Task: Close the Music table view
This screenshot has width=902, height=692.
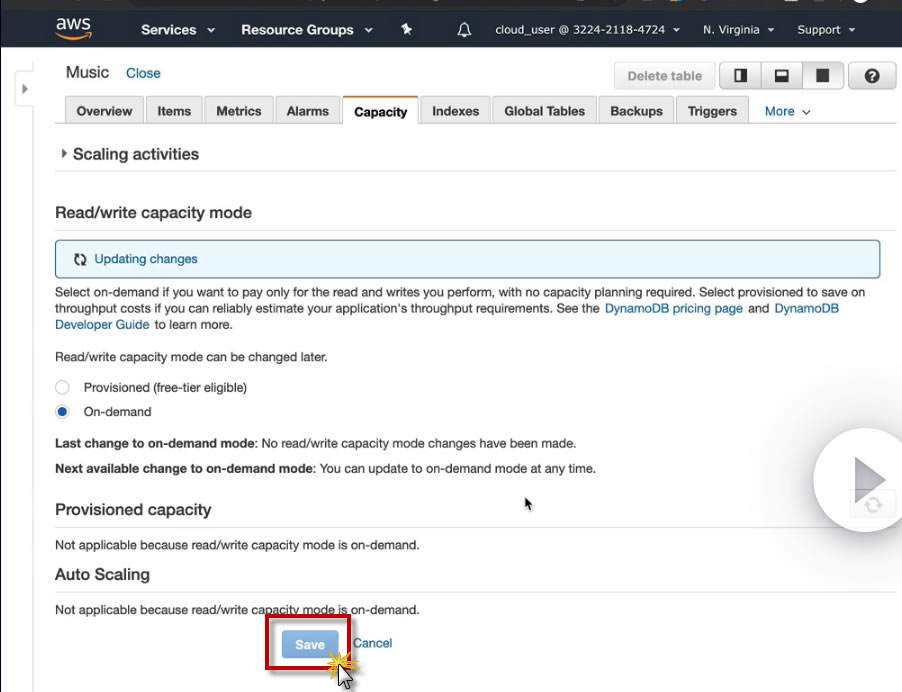Action: 143,73
